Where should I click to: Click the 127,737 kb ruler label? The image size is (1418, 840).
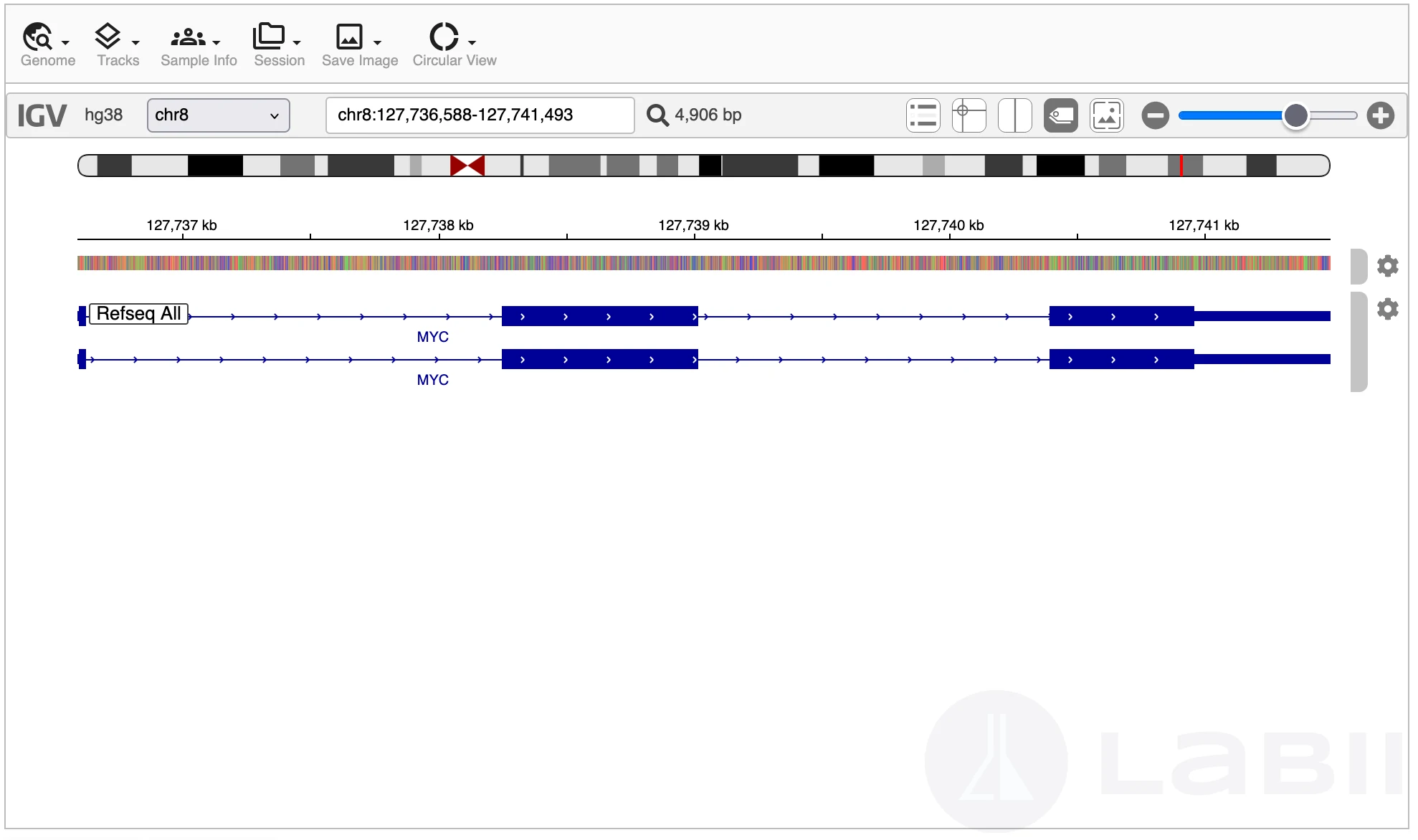tap(181, 225)
